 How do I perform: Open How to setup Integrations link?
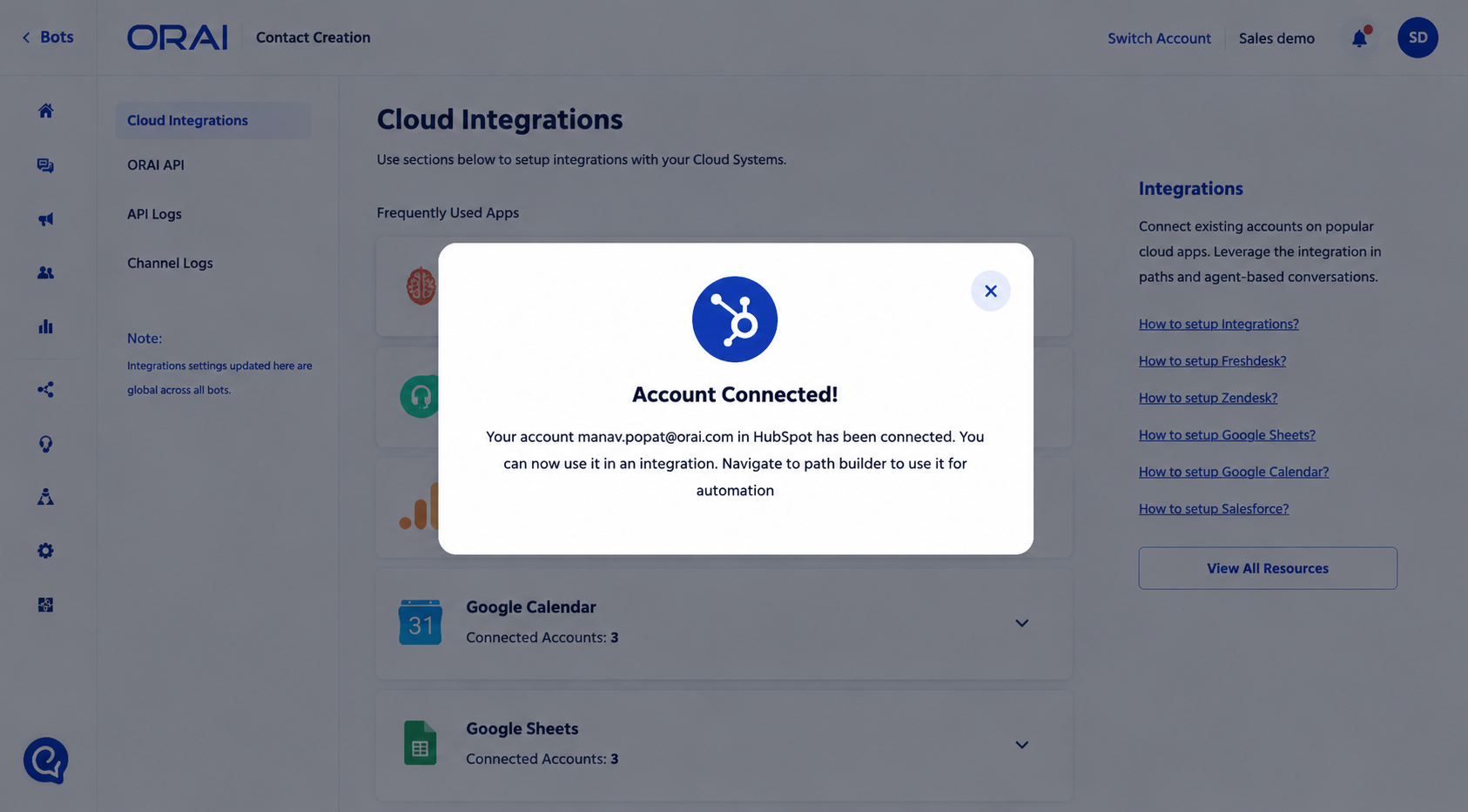click(1218, 324)
